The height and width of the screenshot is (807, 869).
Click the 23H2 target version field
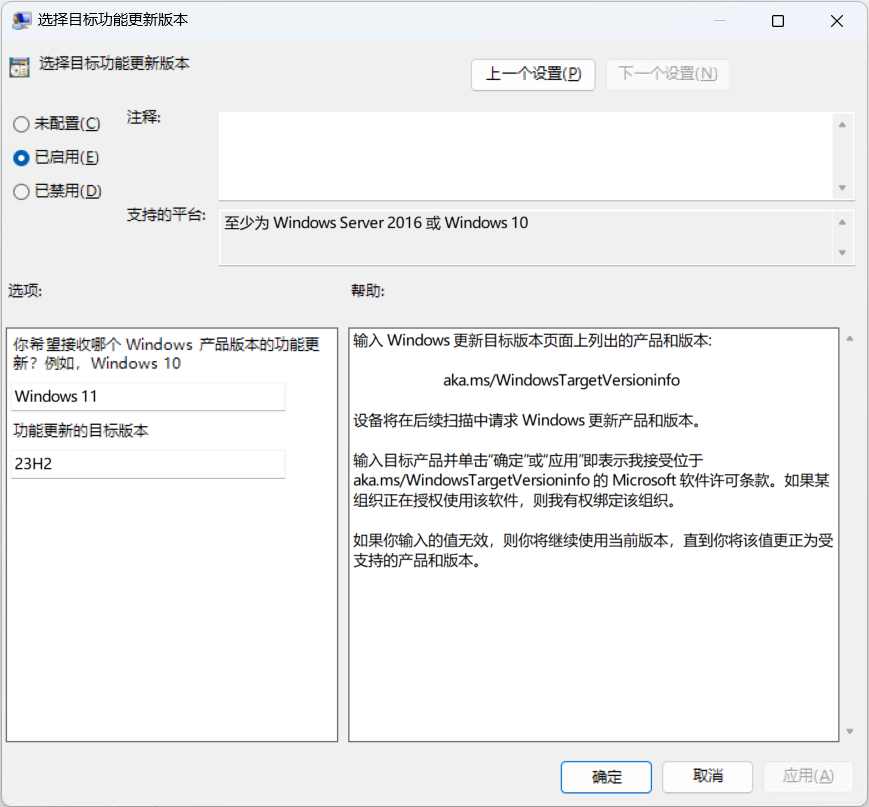point(148,464)
